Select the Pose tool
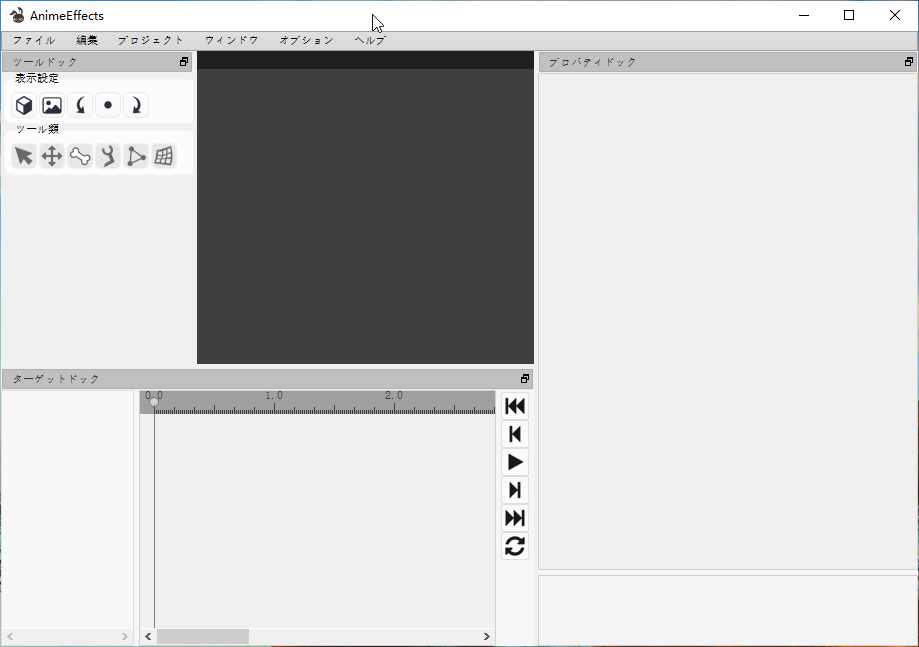The image size is (919, 647). click(108, 156)
